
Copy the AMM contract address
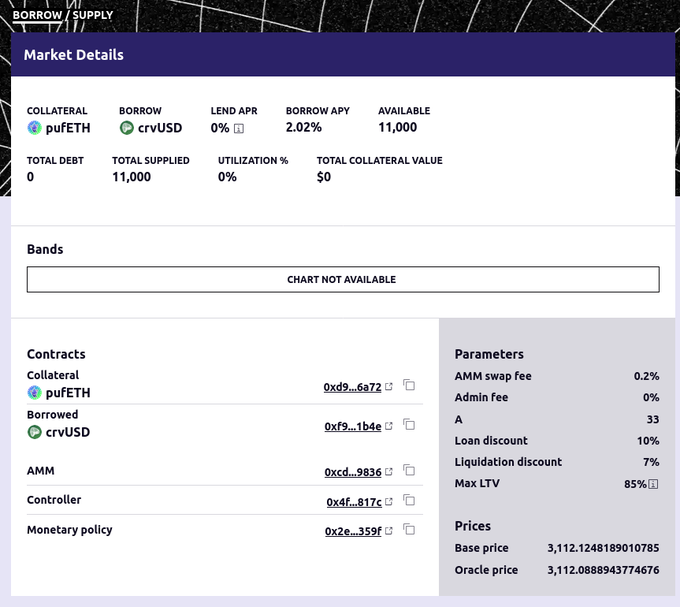point(409,470)
